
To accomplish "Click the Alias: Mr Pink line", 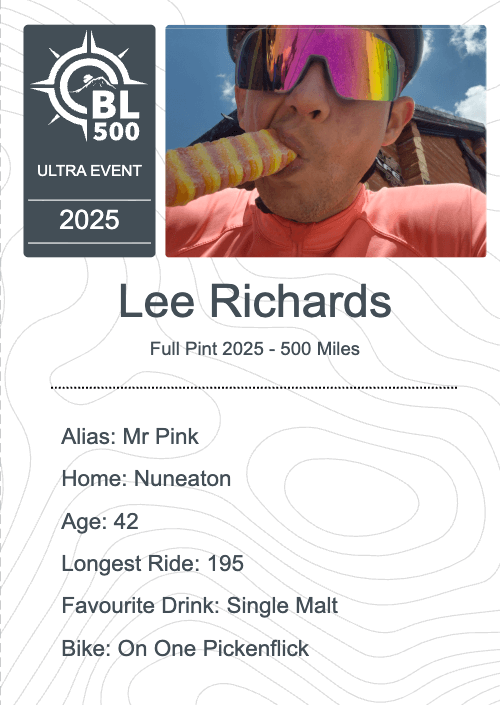I will pos(130,436).
